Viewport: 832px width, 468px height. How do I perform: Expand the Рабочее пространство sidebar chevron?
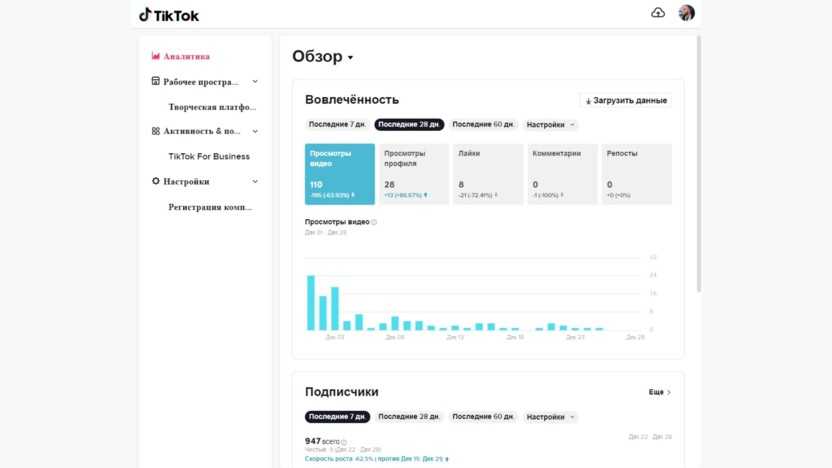click(x=255, y=81)
